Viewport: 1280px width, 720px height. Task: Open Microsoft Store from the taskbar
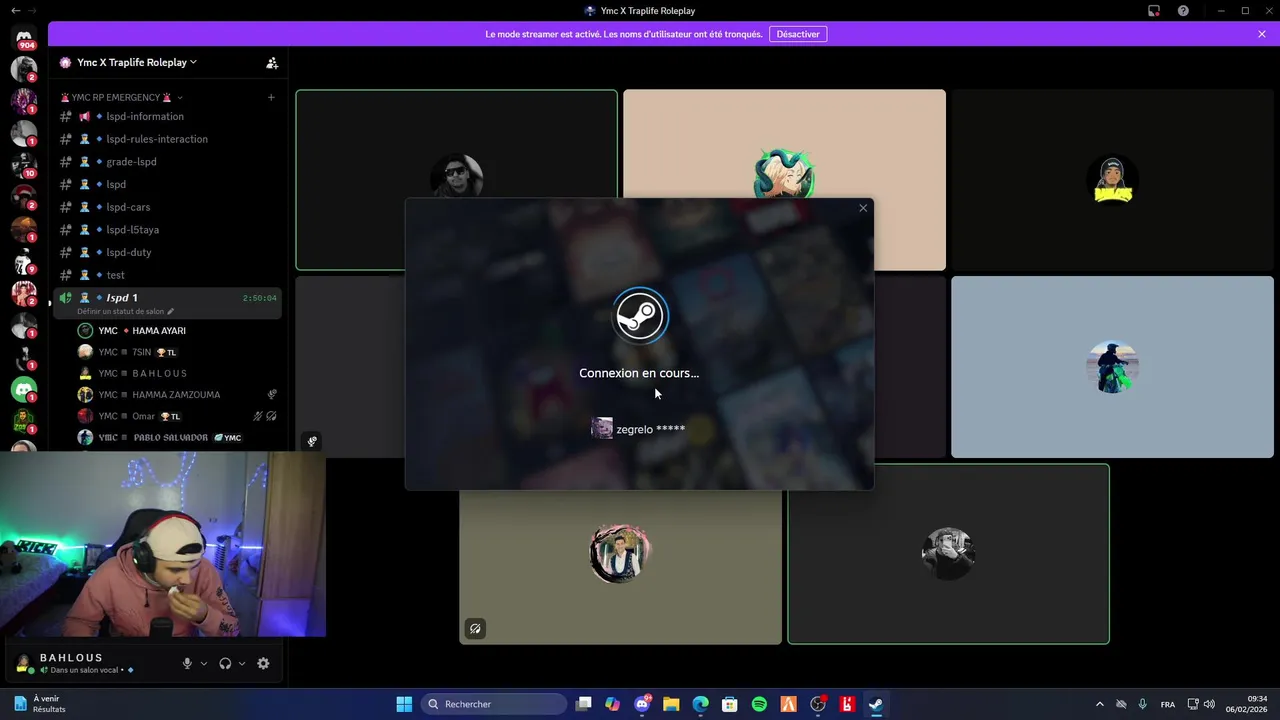(730, 704)
